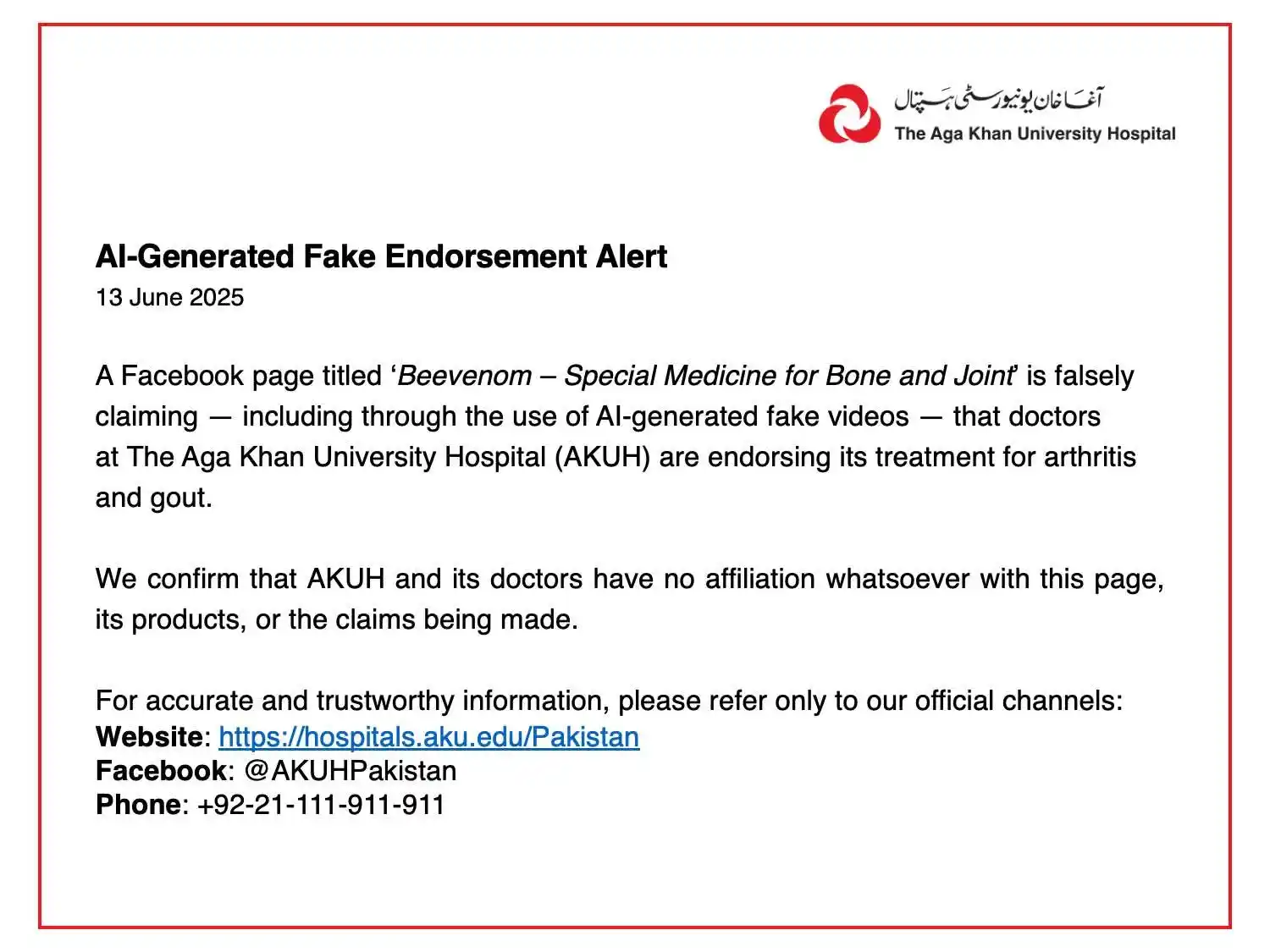1270x952 pixels.
Task: Click the @AKUHPakistan Facebook handle
Action: click(x=351, y=771)
